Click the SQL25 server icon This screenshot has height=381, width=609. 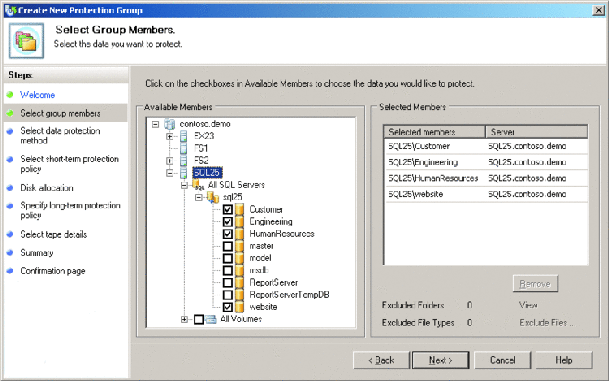pyautogui.click(x=184, y=172)
